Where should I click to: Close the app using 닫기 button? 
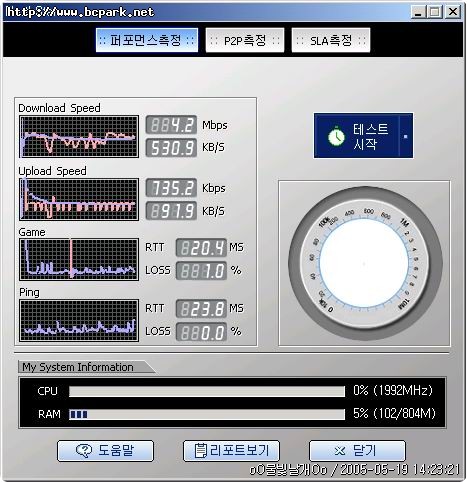[357, 451]
